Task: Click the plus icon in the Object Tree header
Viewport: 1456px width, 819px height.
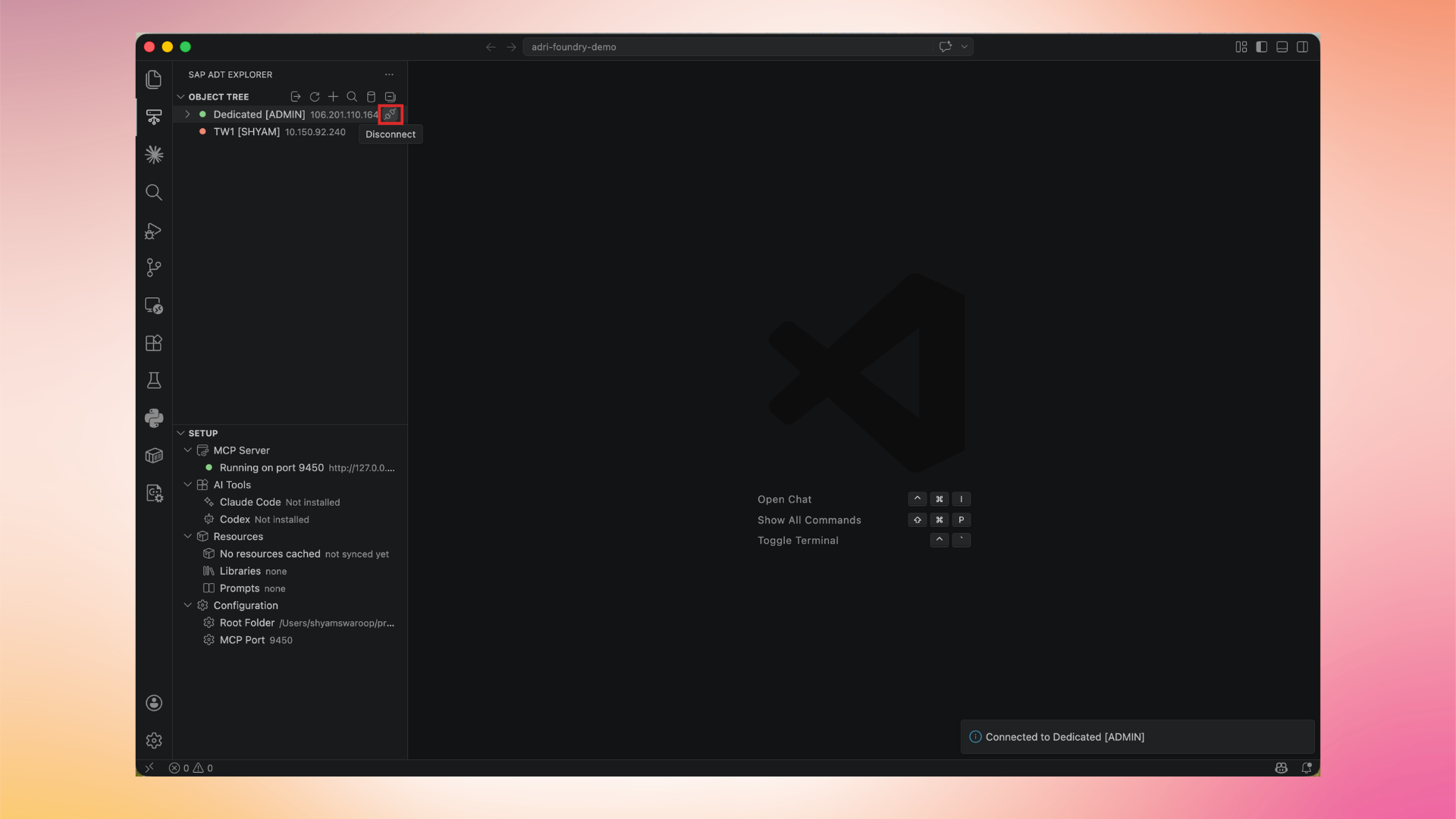Action: click(x=333, y=97)
